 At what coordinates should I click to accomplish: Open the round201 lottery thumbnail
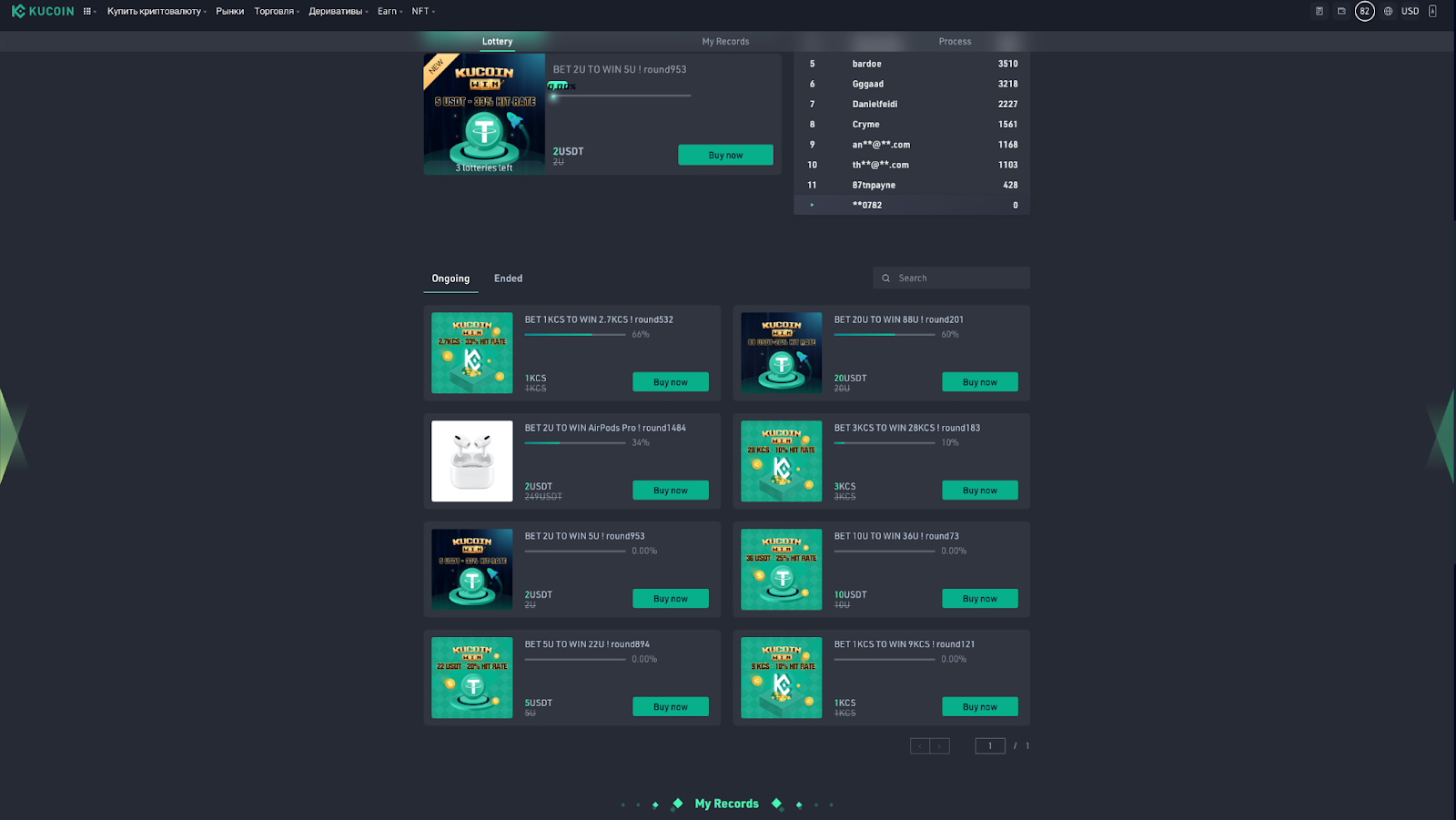782,353
